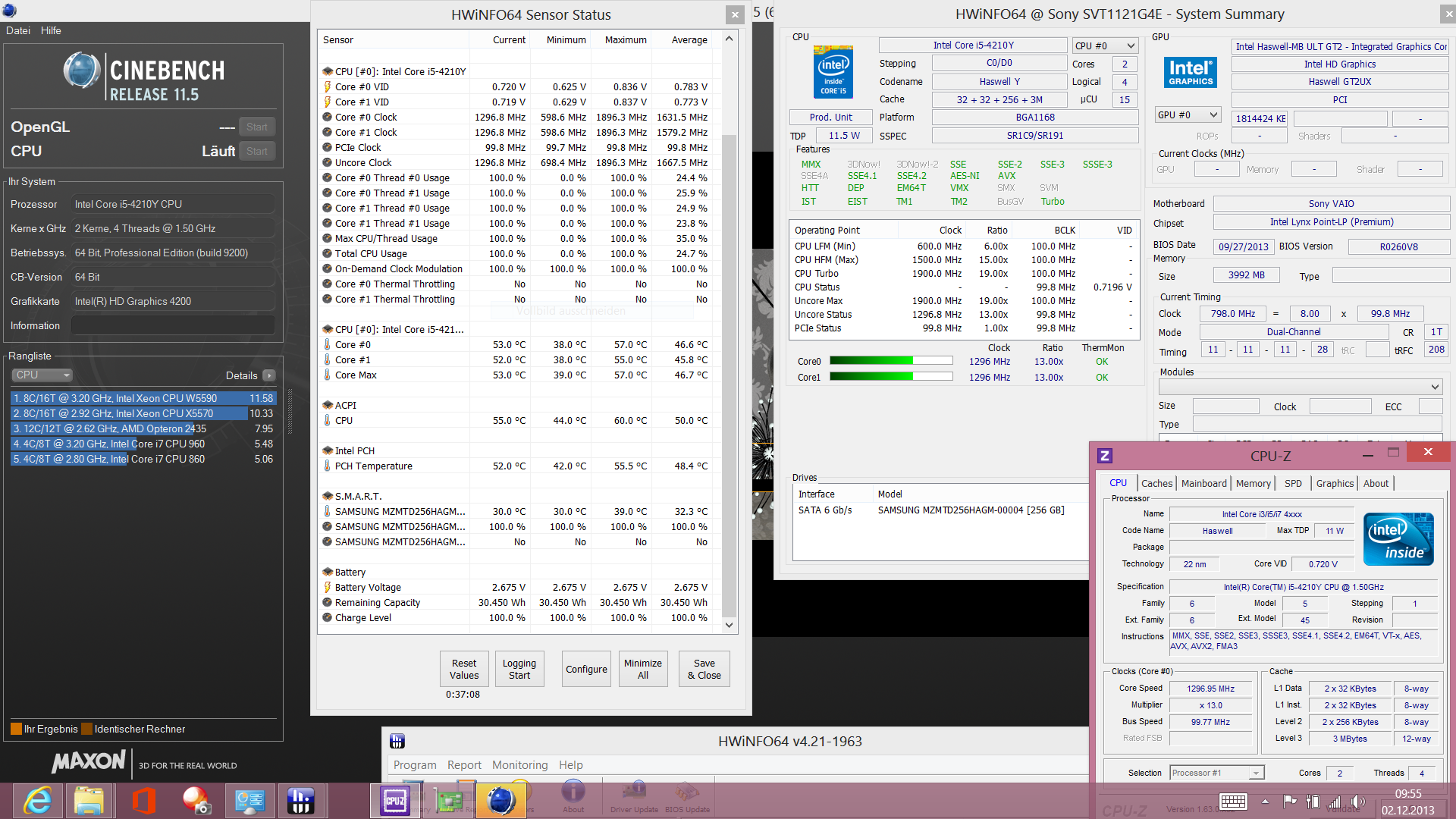This screenshot has width=1456, height=819.
Task: Expand the memory Modules dropdown
Action: point(1301,387)
